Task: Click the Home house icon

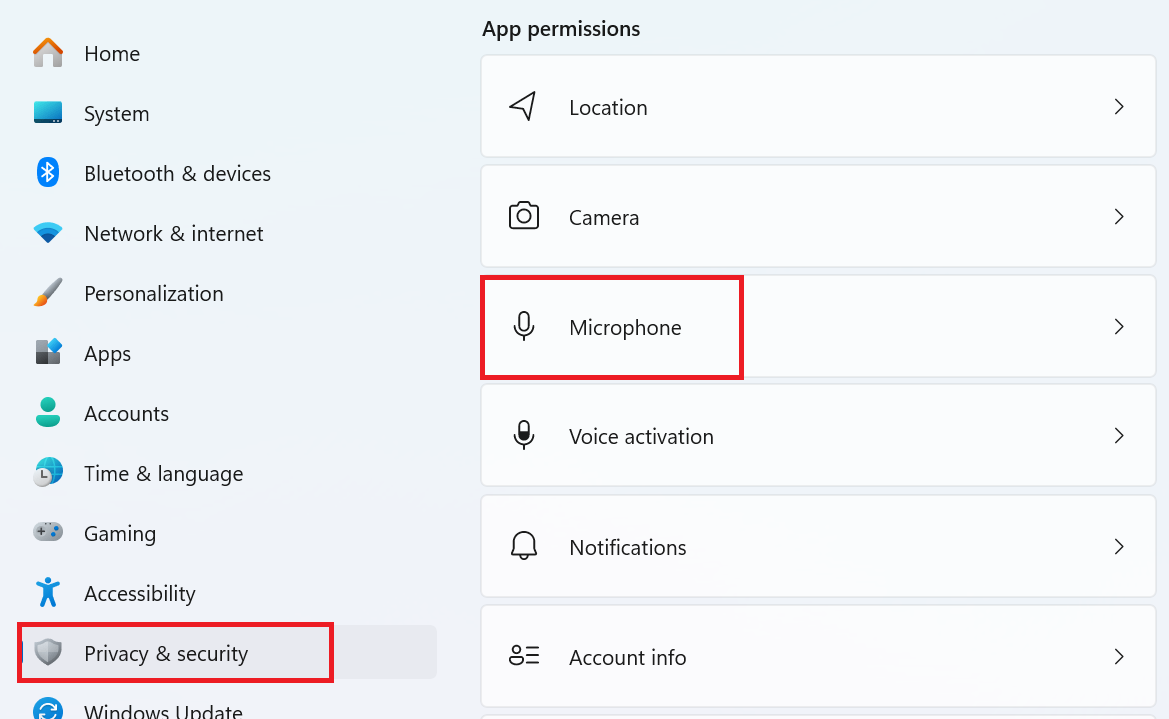Action: [x=48, y=53]
